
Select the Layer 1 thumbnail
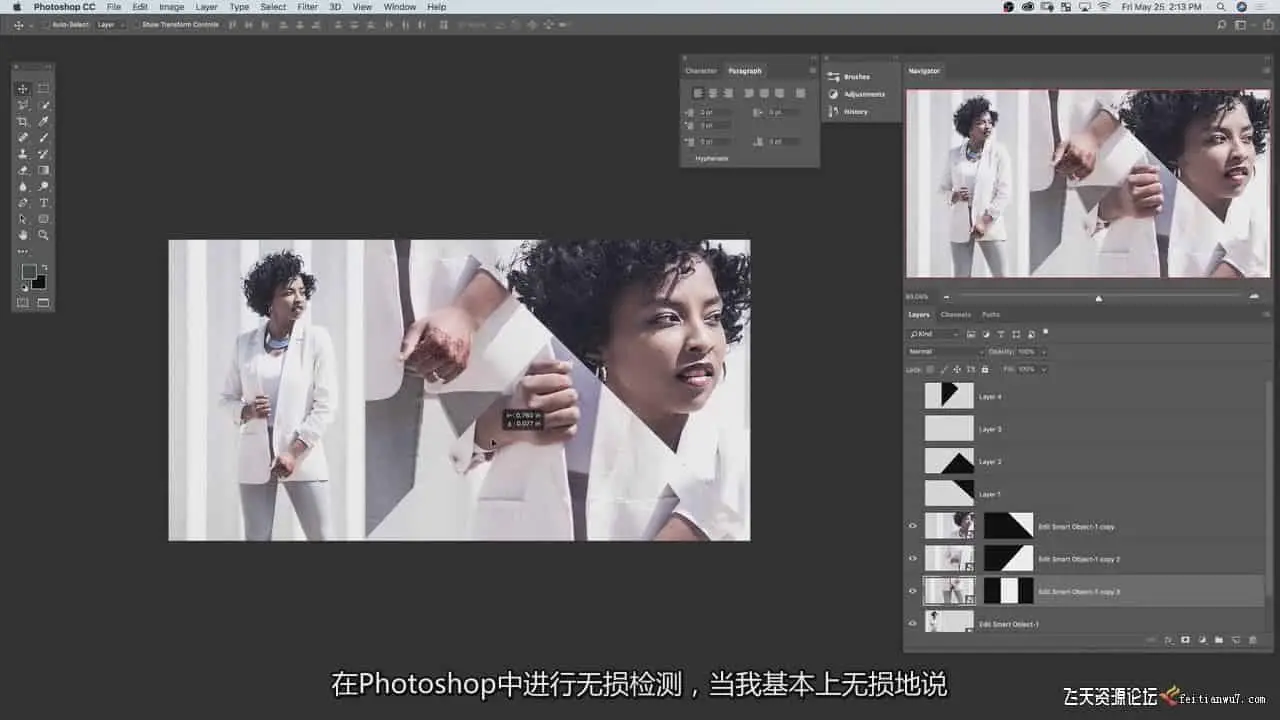(949, 493)
